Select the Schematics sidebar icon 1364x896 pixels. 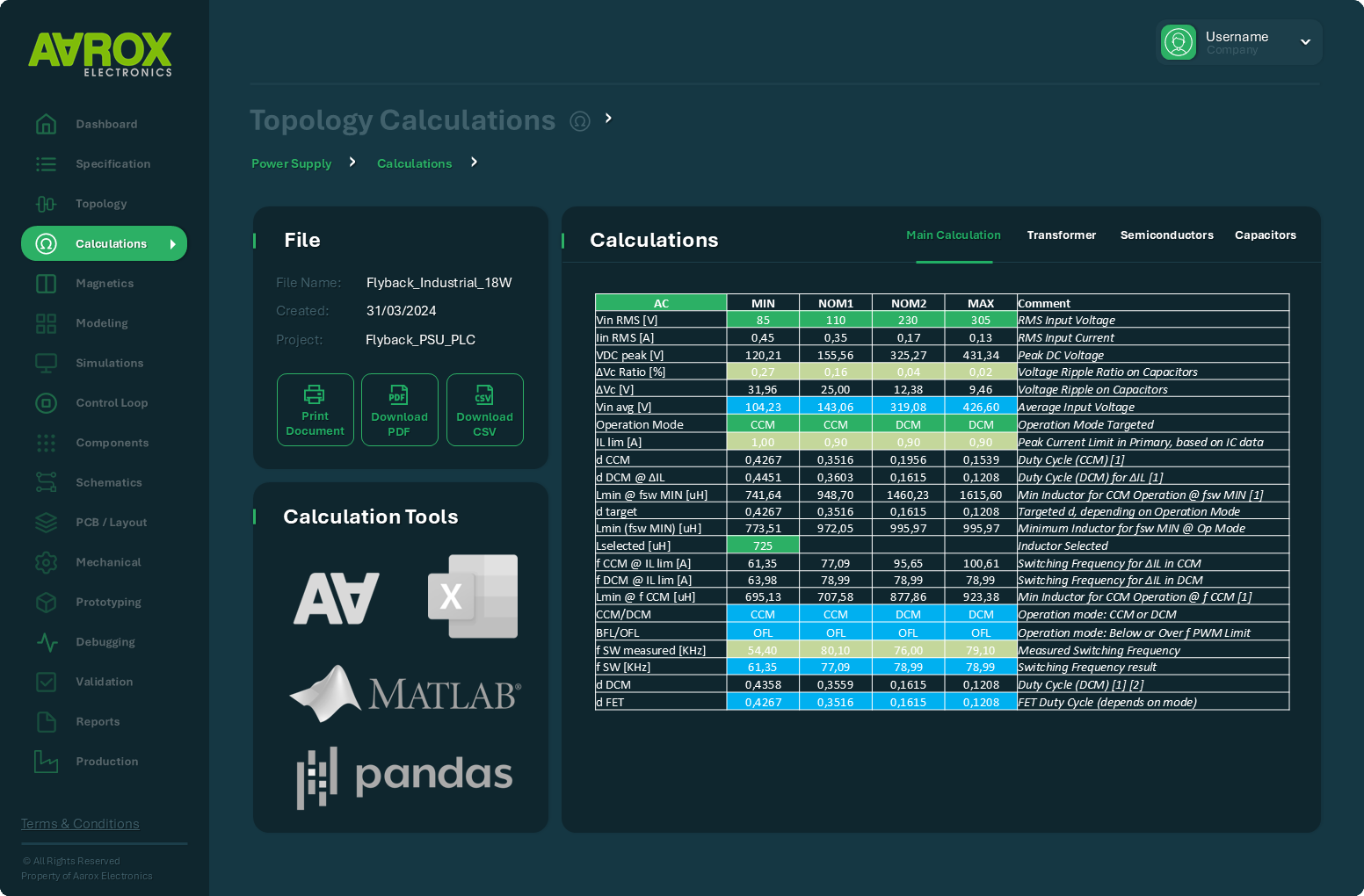(46, 482)
